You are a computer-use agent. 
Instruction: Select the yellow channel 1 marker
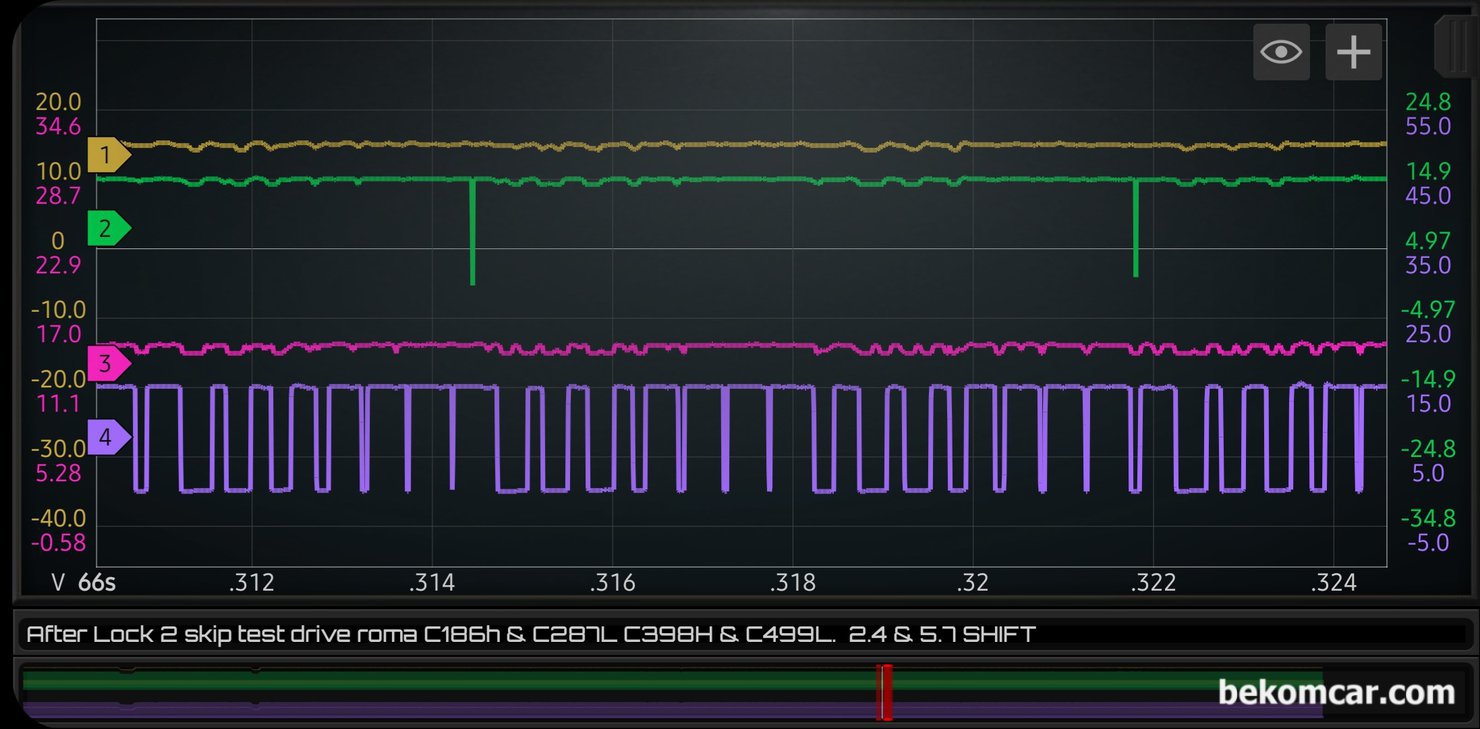[108, 155]
